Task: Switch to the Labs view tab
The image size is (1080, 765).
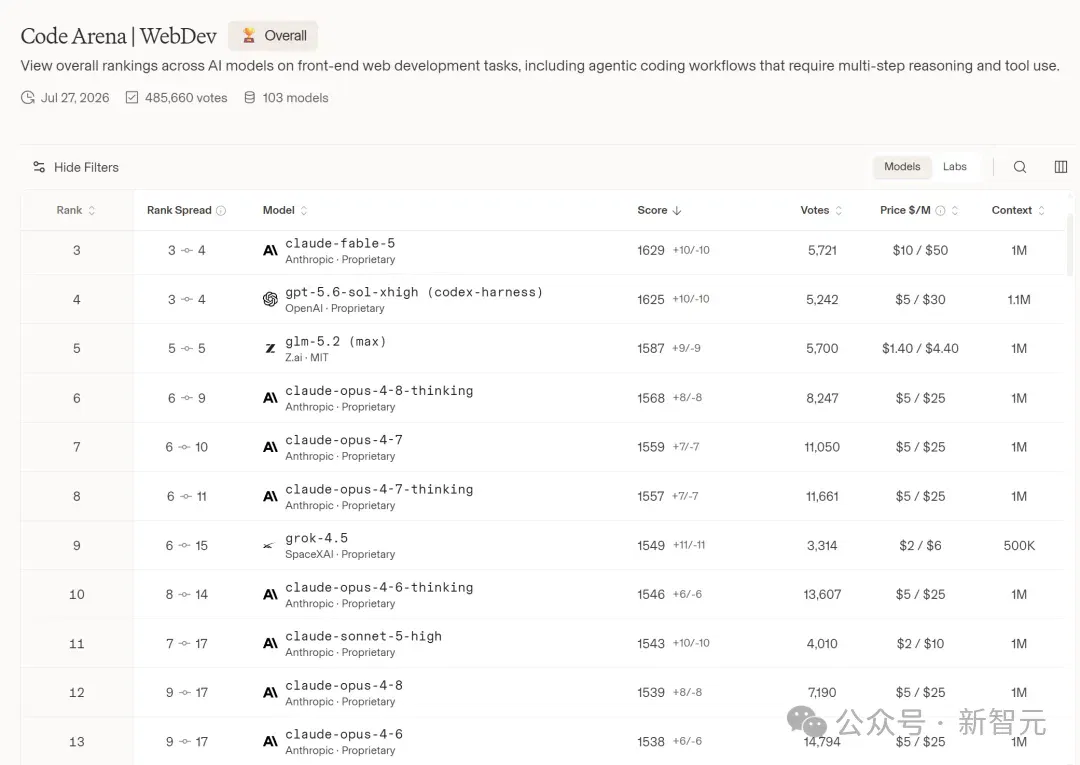Action: (x=955, y=167)
